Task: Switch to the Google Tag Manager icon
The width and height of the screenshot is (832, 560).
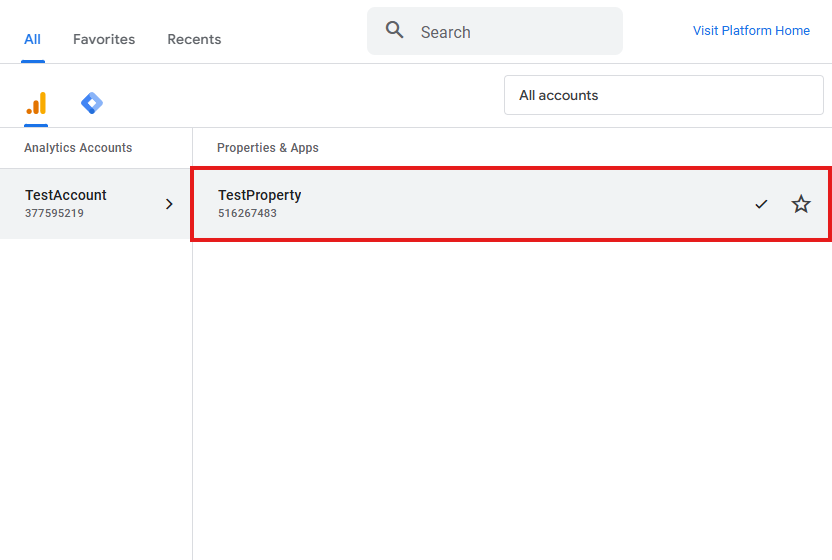Action: coord(92,103)
